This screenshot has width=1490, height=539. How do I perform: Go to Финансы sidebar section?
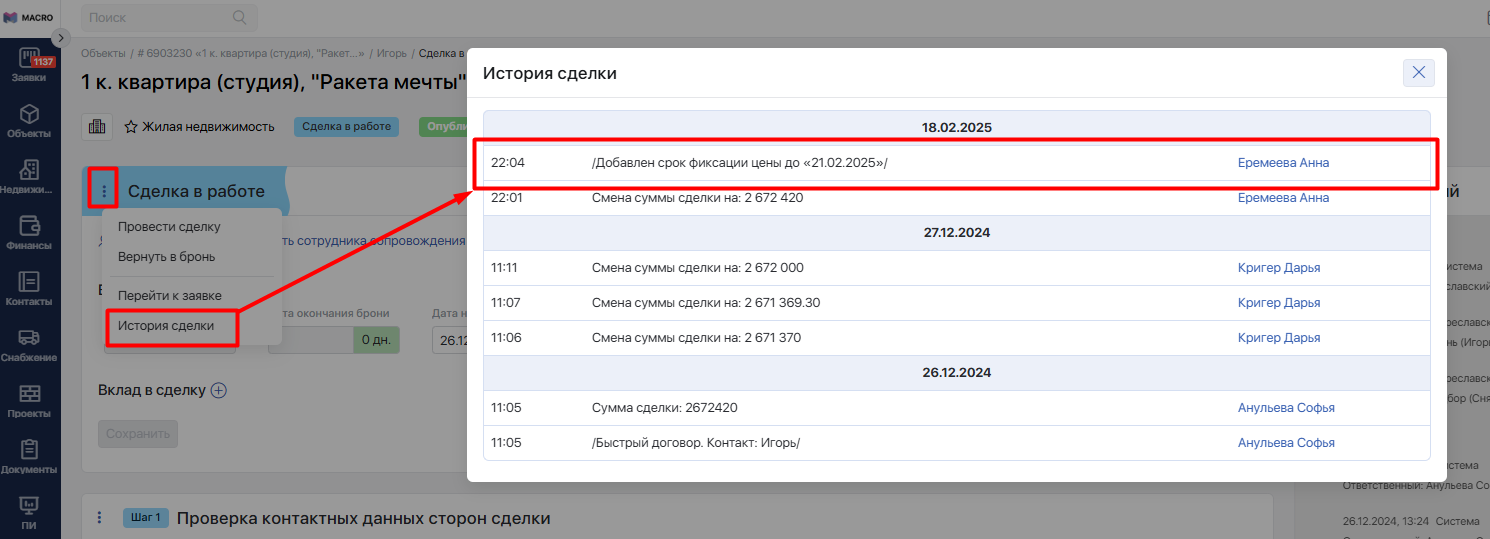(x=29, y=232)
